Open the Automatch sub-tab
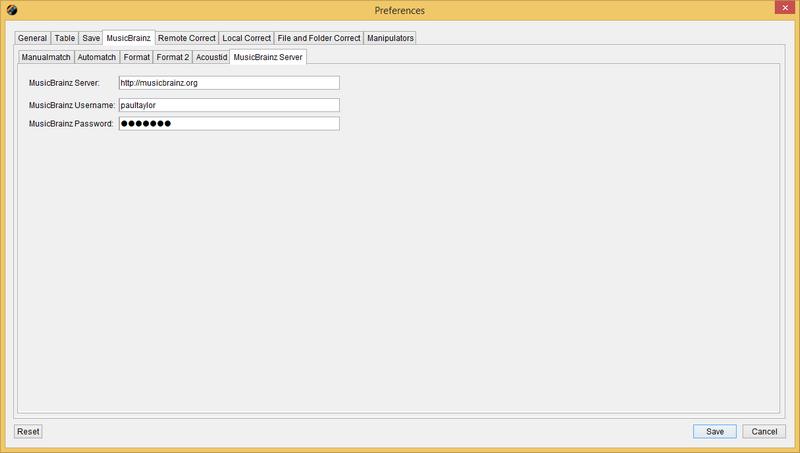The image size is (800, 453). pyautogui.click(x=96, y=57)
